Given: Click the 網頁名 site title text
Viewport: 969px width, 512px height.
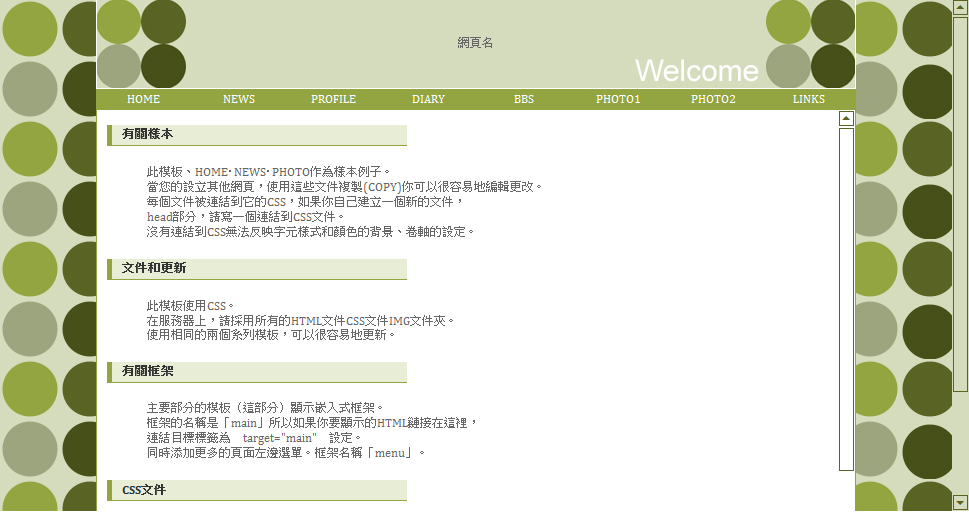Looking at the screenshot, I should tap(475, 43).
